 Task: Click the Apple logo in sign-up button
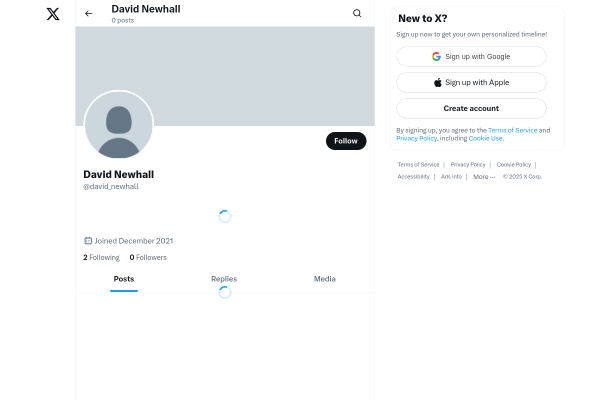tap(438, 82)
